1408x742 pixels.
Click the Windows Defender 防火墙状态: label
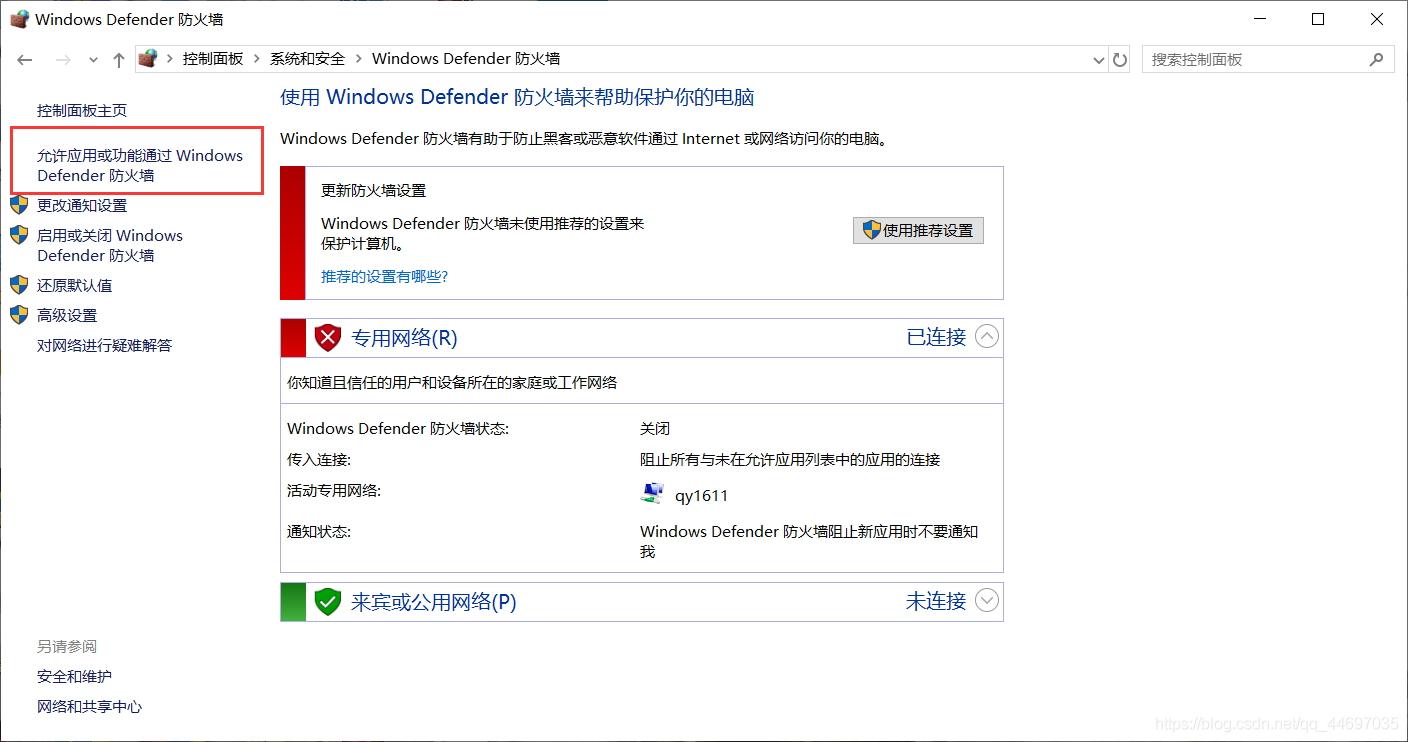click(398, 428)
